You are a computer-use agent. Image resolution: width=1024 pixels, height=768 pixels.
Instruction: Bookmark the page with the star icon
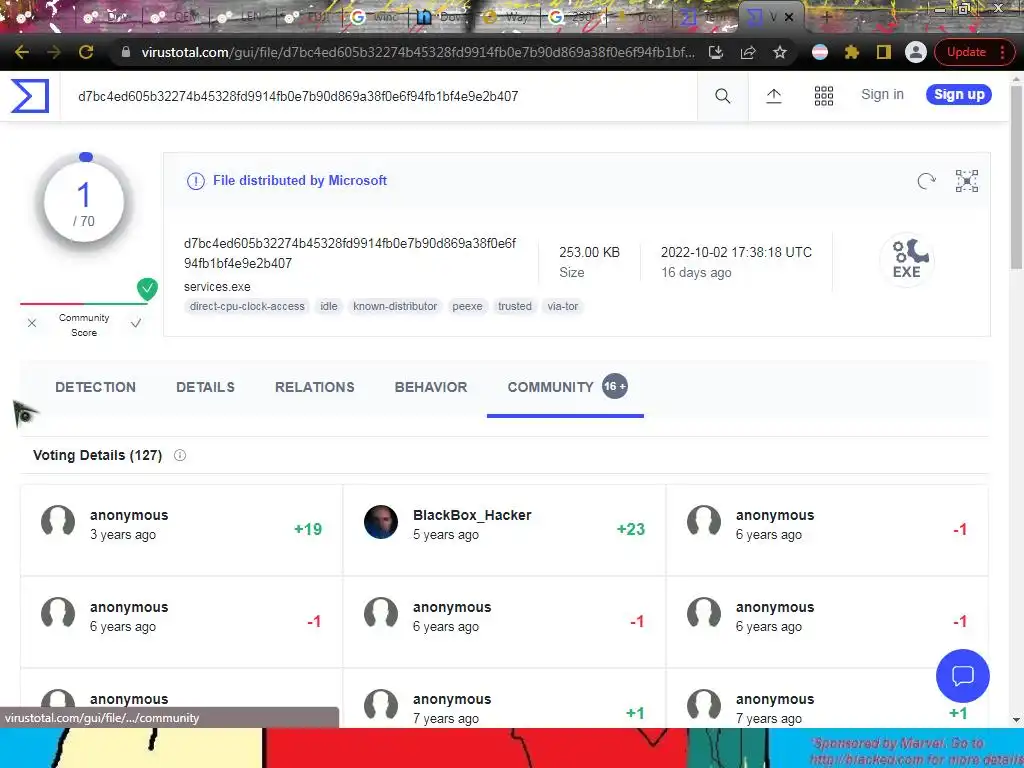click(780, 52)
